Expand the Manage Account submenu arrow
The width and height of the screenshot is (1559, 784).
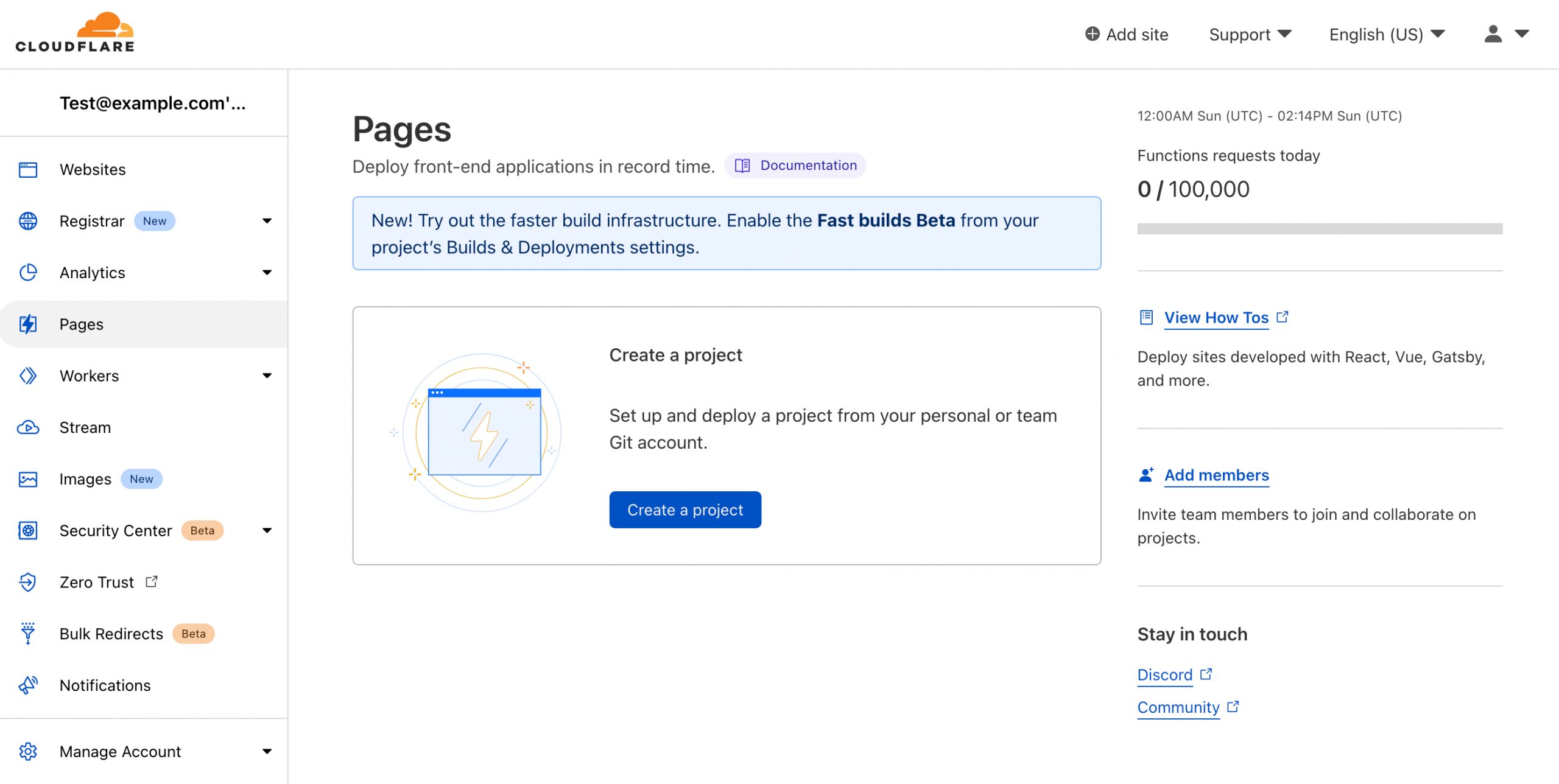tap(267, 752)
